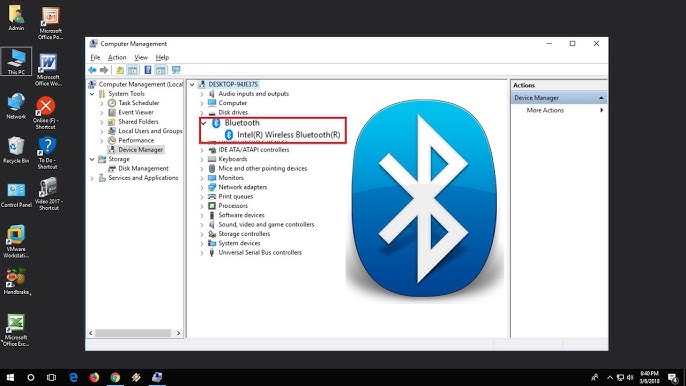
Task: Select Sound, video and game controllers
Action: pos(266,225)
